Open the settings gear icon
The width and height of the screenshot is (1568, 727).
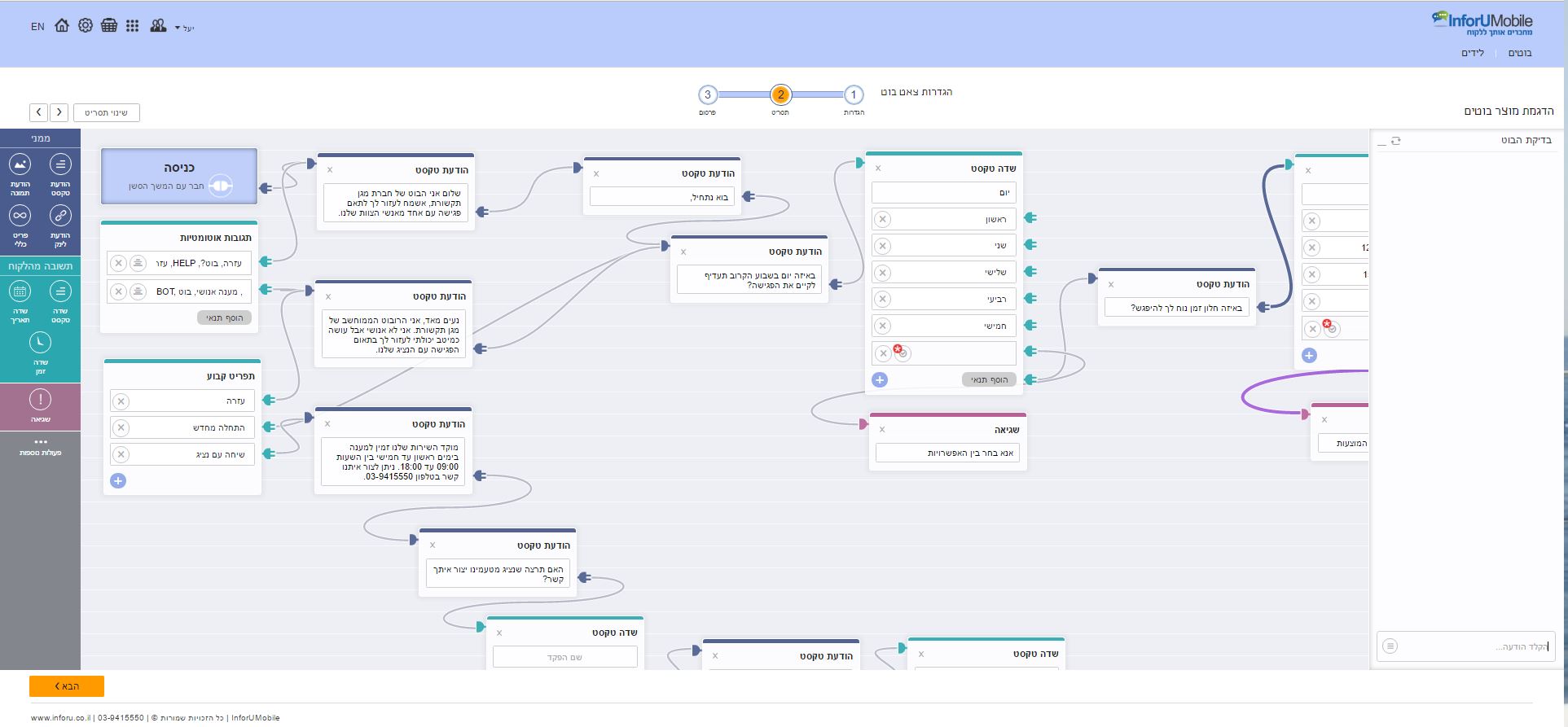click(x=86, y=26)
